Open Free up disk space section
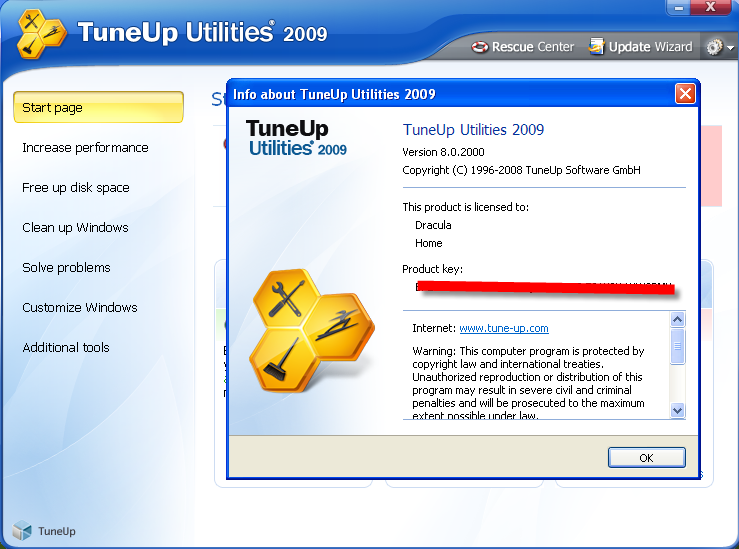The width and height of the screenshot is (739, 549). point(76,188)
